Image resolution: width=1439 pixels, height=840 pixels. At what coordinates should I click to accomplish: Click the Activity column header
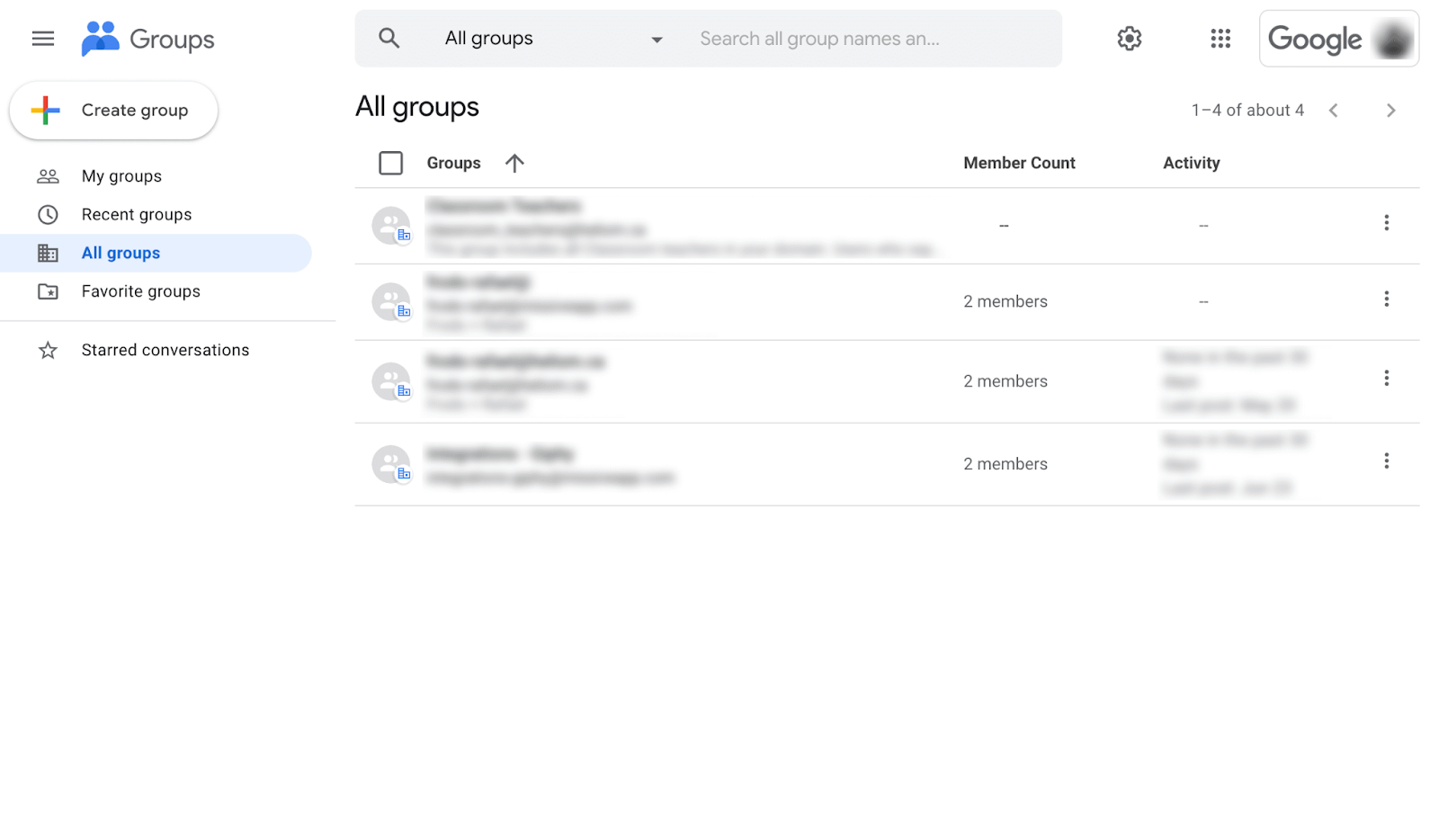(x=1191, y=163)
